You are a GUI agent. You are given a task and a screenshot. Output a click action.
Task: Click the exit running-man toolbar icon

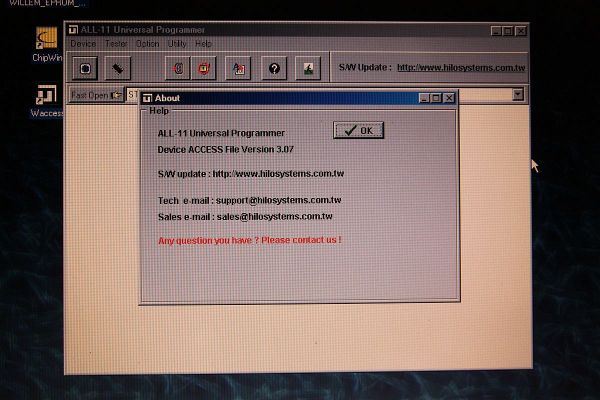coord(308,69)
